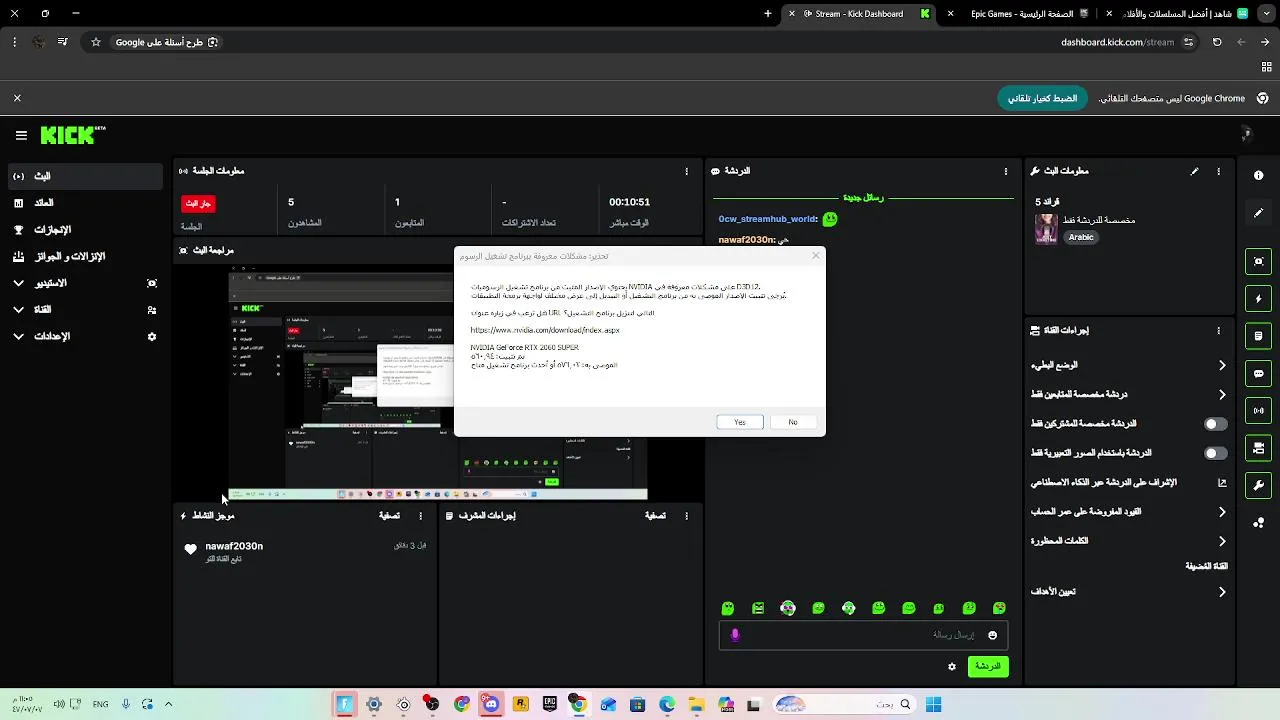Toggle emotes-only chat switch

click(1215, 453)
